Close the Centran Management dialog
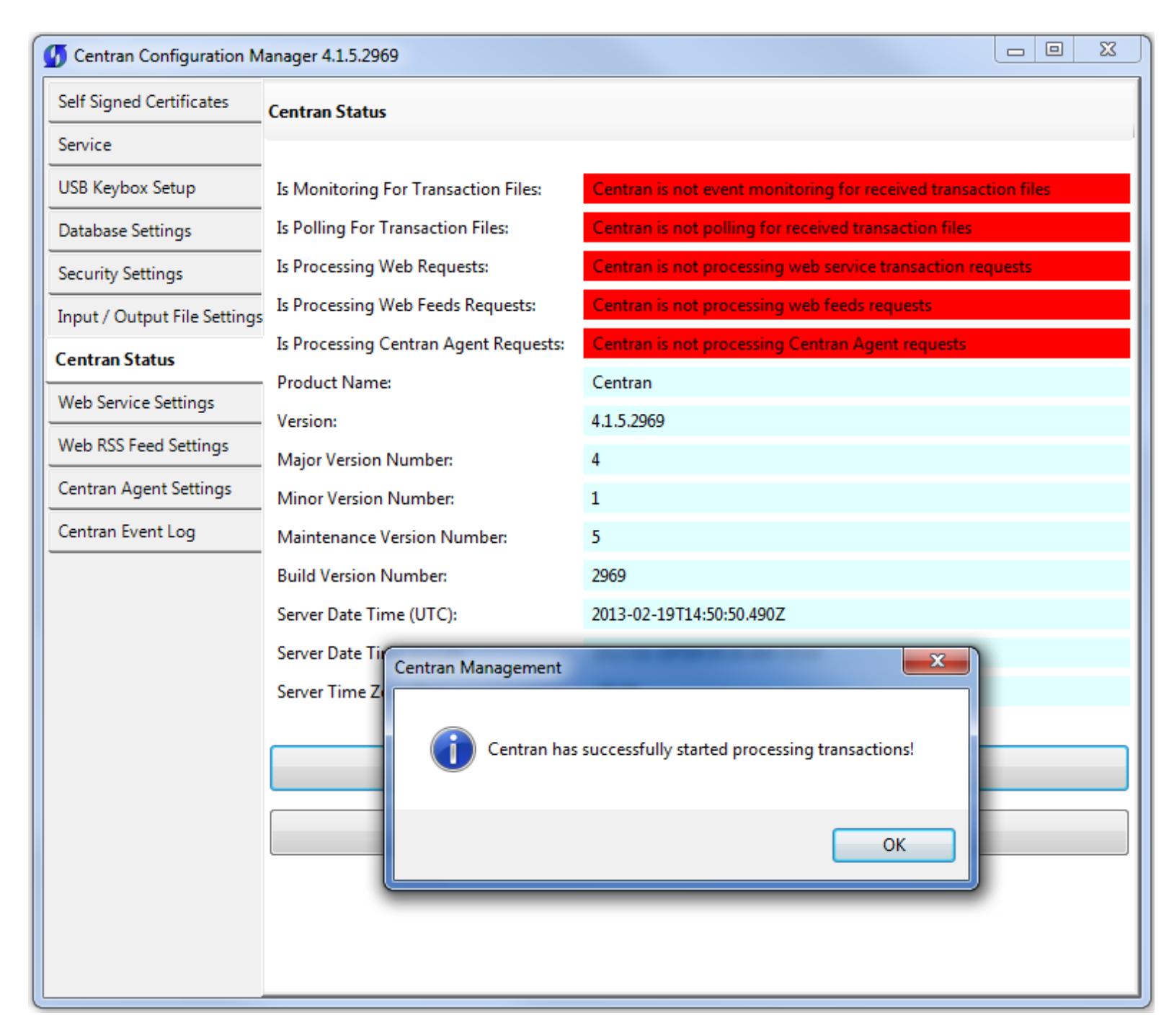1174x1036 pixels. coord(935,661)
